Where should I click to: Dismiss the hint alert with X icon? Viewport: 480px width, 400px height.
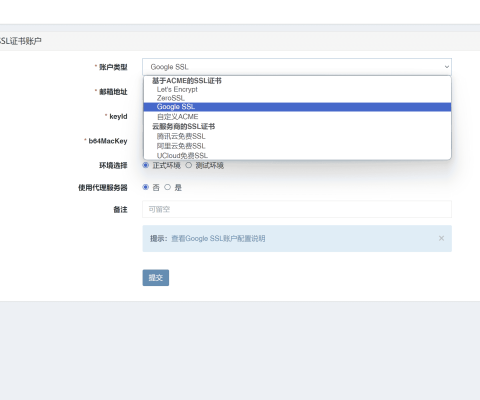tap(441, 238)
